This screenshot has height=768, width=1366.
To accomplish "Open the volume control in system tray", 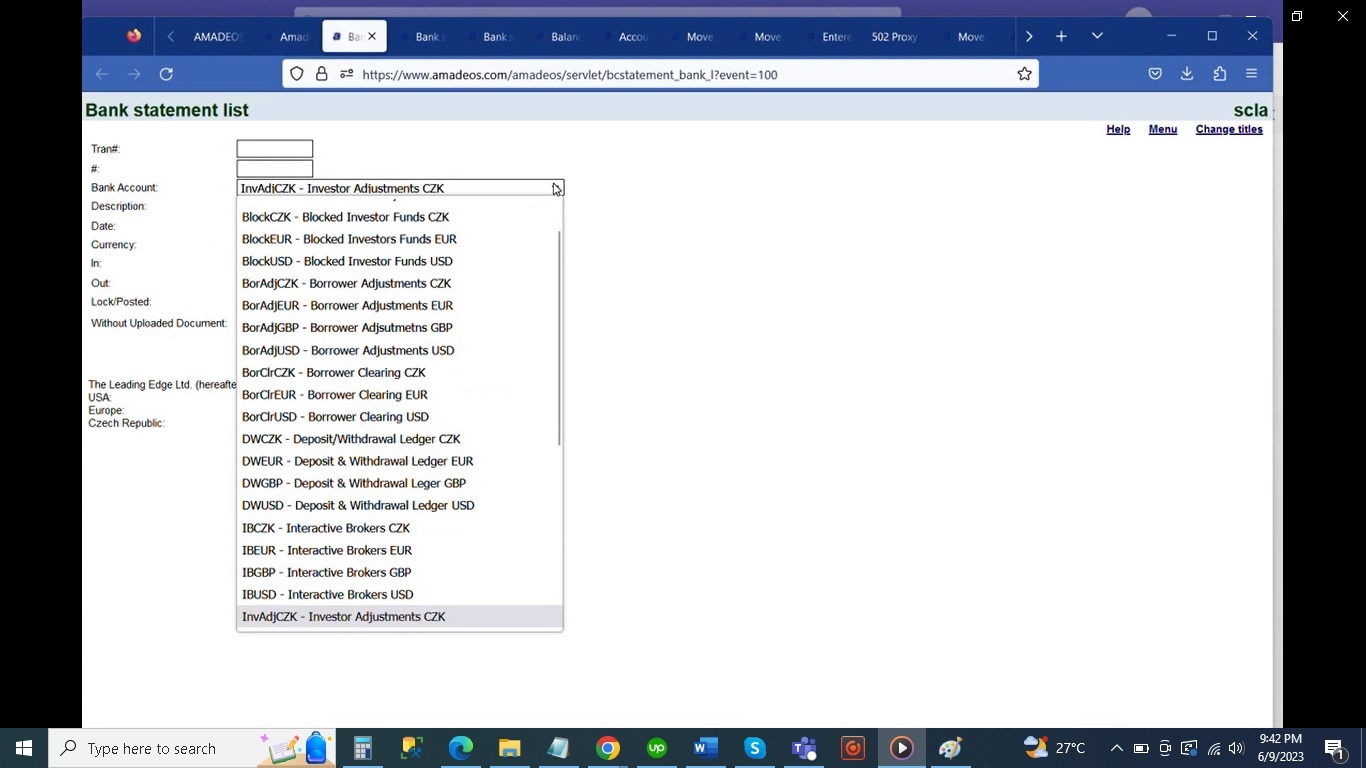I will (x=1236, y=748).
